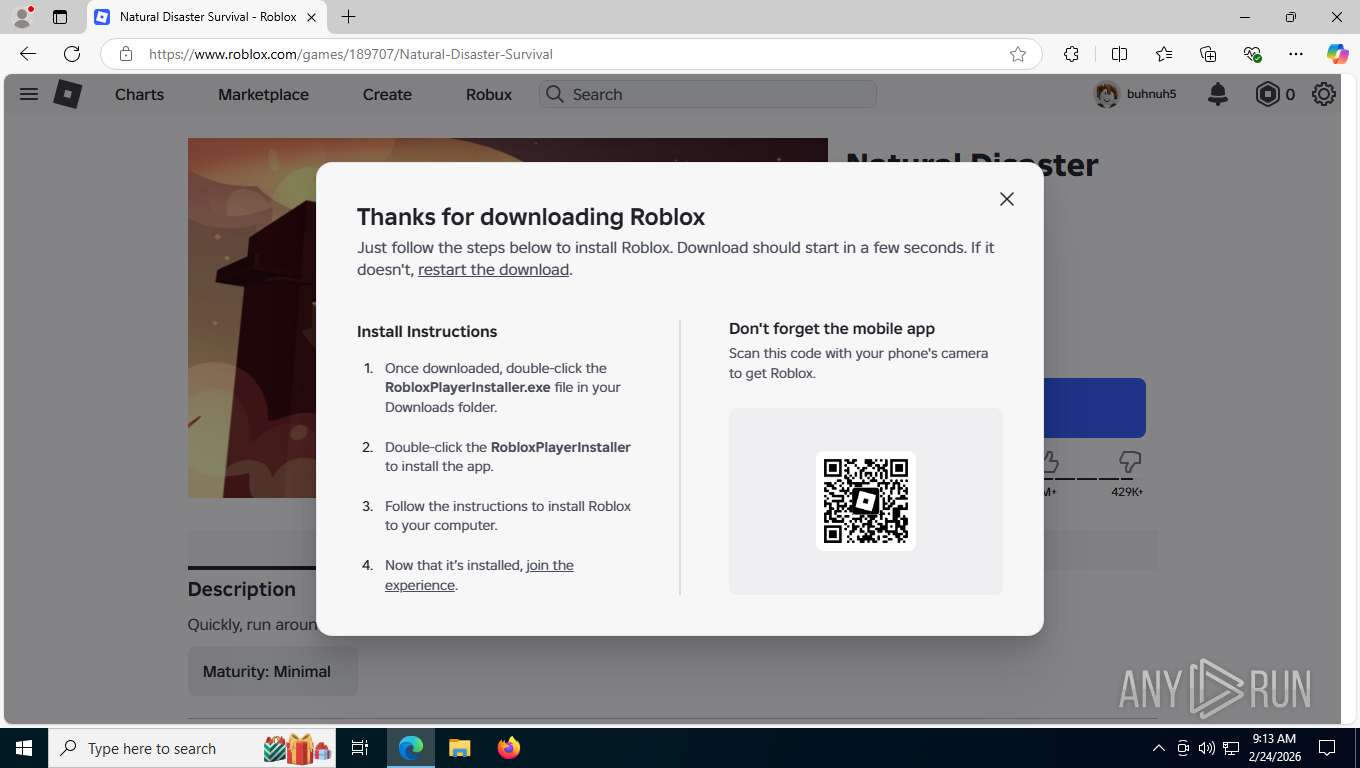Add this page to favorites
This screenshot has width=1360, height=768.
(1018, 54)
